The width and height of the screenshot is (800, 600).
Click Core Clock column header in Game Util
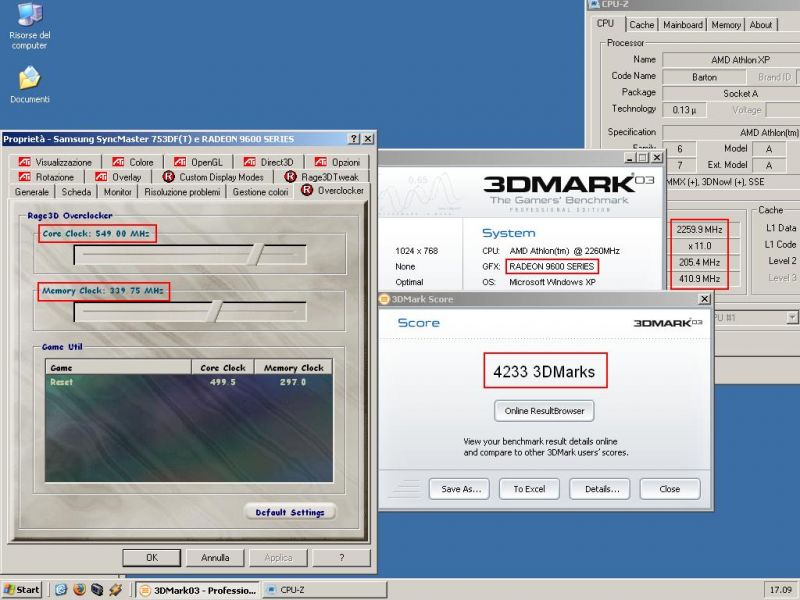[x=222, y=367]
